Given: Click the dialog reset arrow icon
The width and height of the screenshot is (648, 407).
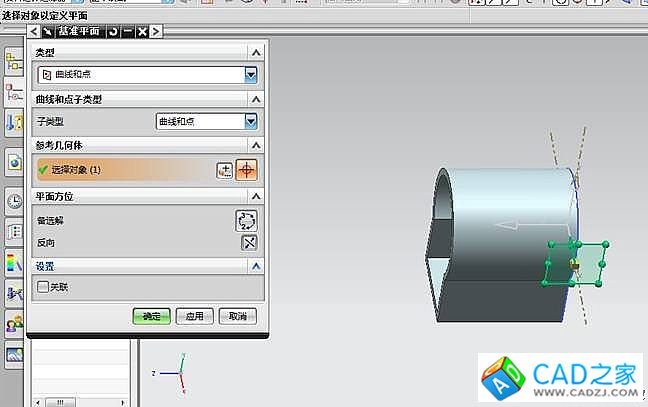Looking at the screenshot, I should pyautogui.click(x=114, y=32).
